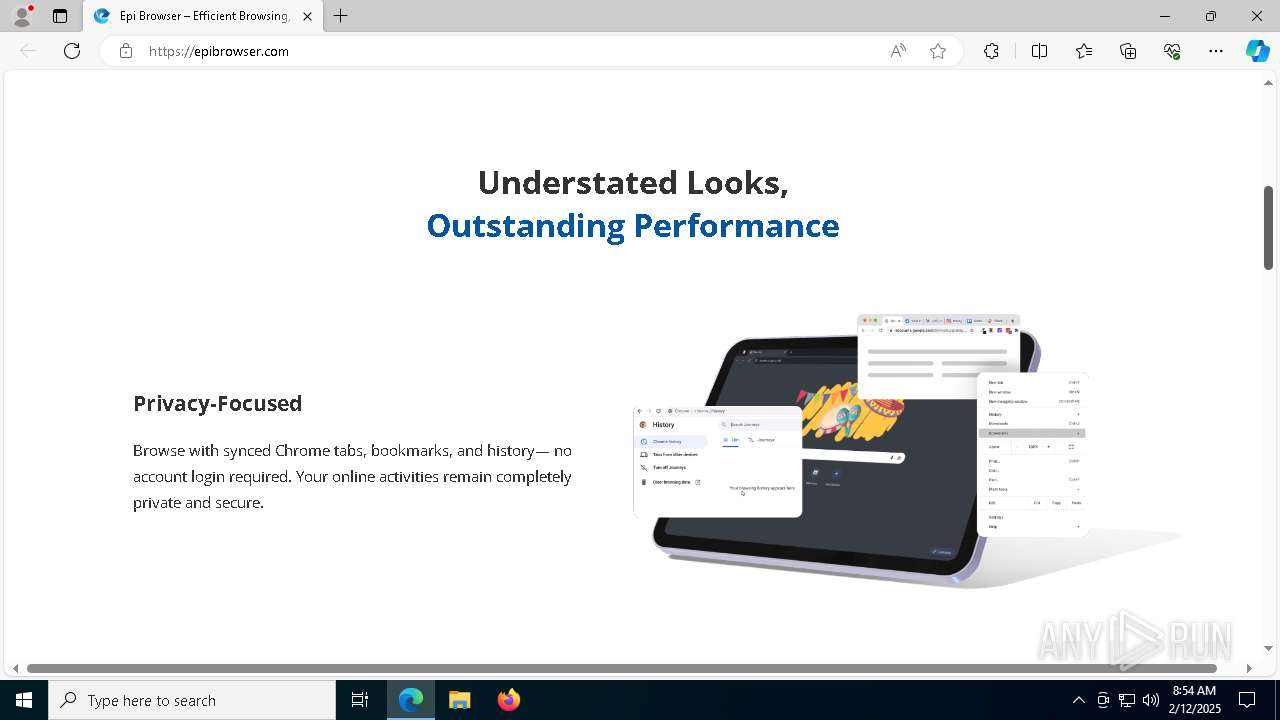Click the Privacy-Focused heading

[218, 403]
